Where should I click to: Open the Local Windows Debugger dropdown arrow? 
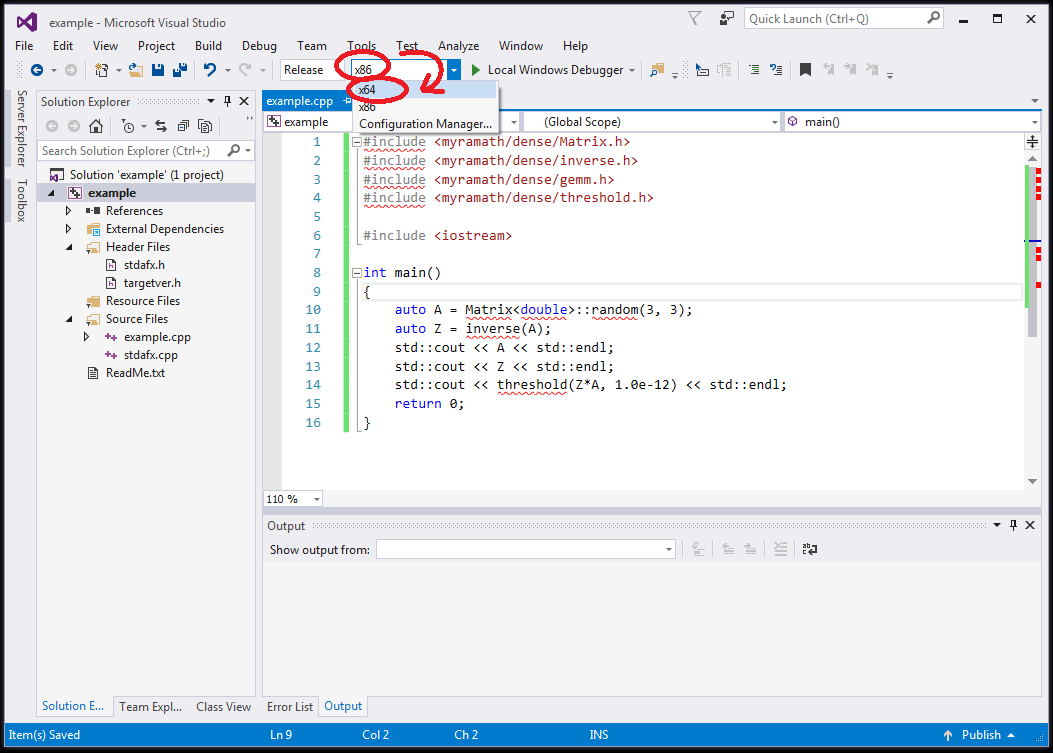pyautogui.click(x=632, y=70)
